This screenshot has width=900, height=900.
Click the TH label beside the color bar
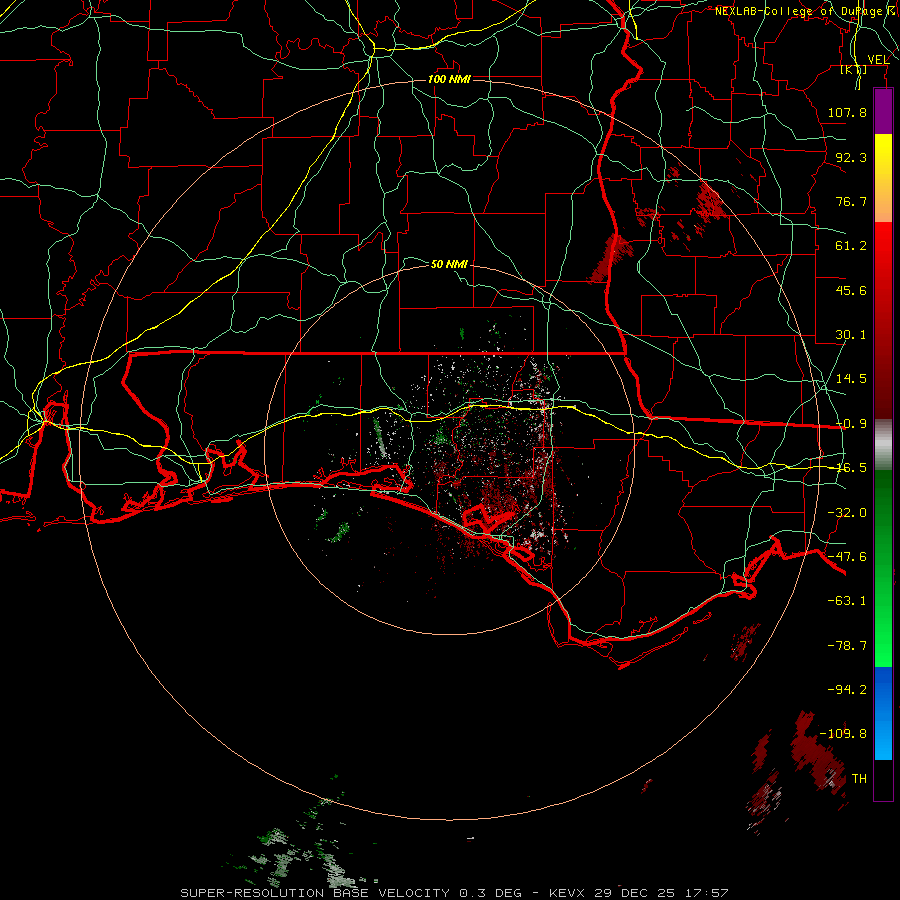[x=859, y=779]
